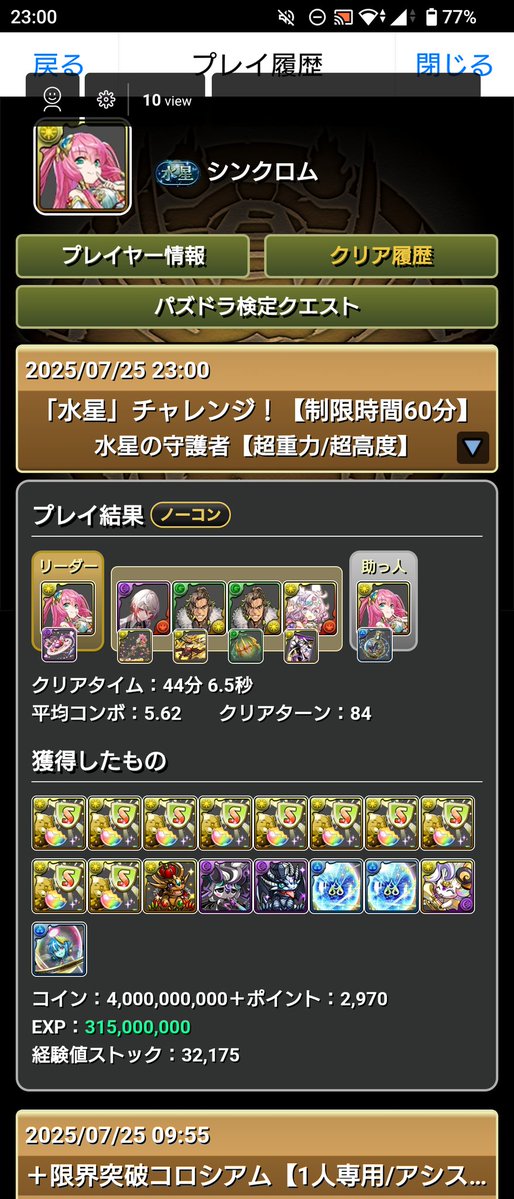Tap the red armored dragon drop icon

(170, 886)
